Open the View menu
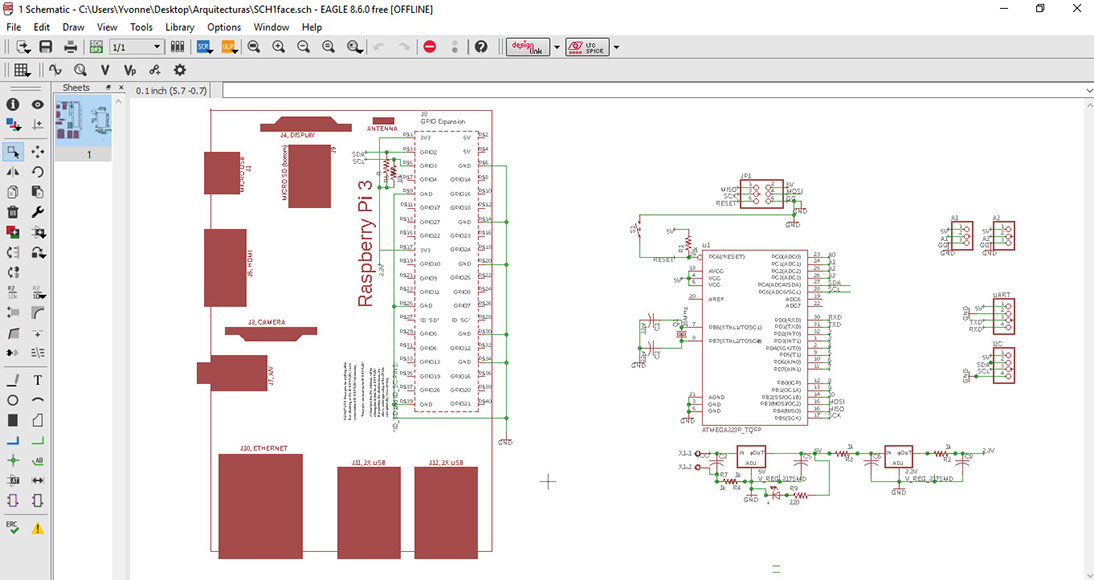Image resolution: width=1094 pixels, height=580 pixels. [x=107, y=27]
